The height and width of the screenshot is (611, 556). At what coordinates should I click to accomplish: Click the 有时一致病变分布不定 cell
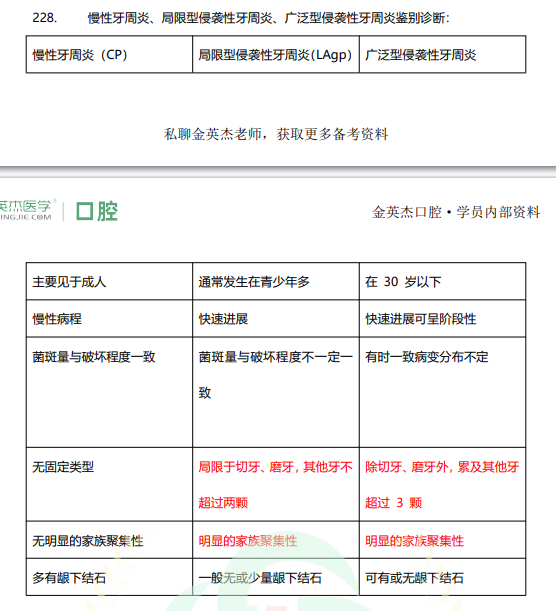pyautogui.click(x=442, y=392)
